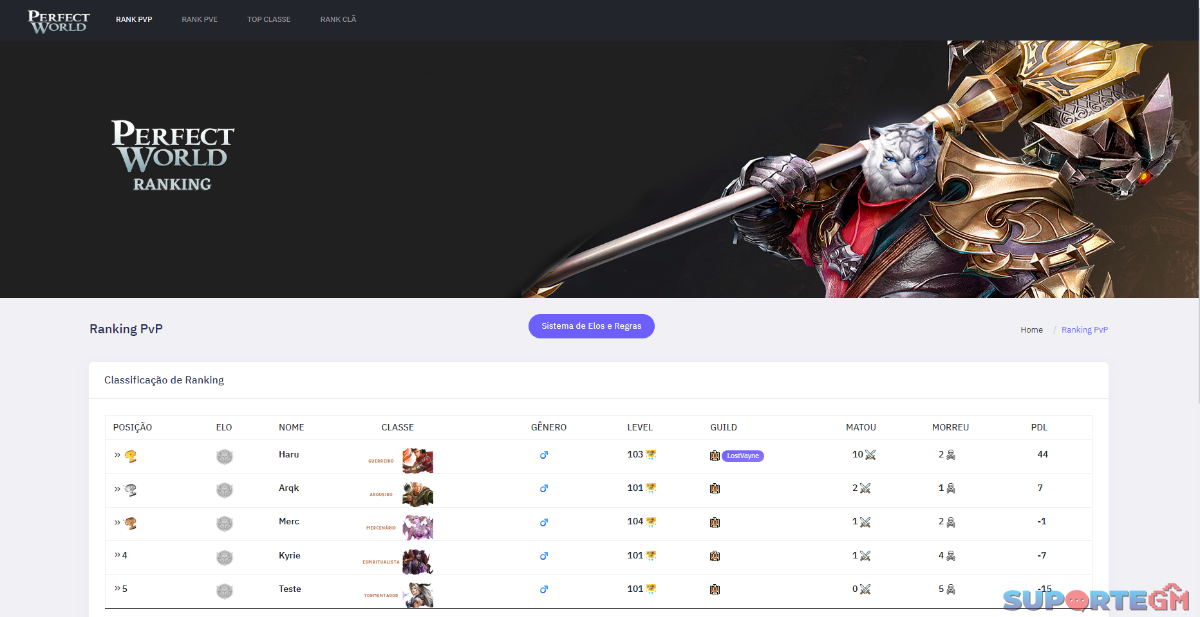Click the CLASSE column header

coord(397,427)
